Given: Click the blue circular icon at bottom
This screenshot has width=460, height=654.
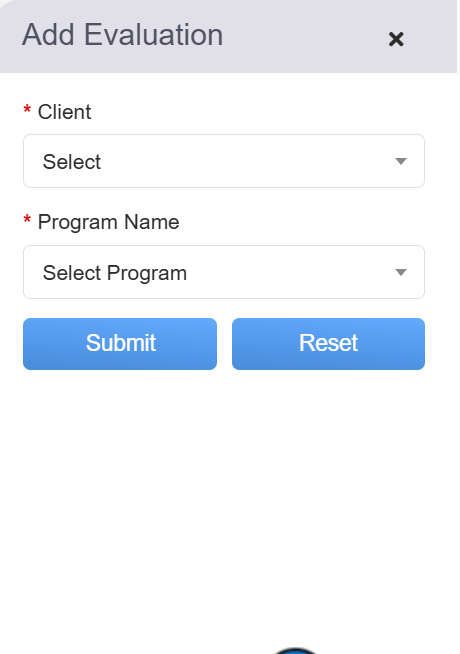Looking at the screenshot, I should [x=295, y=651].
